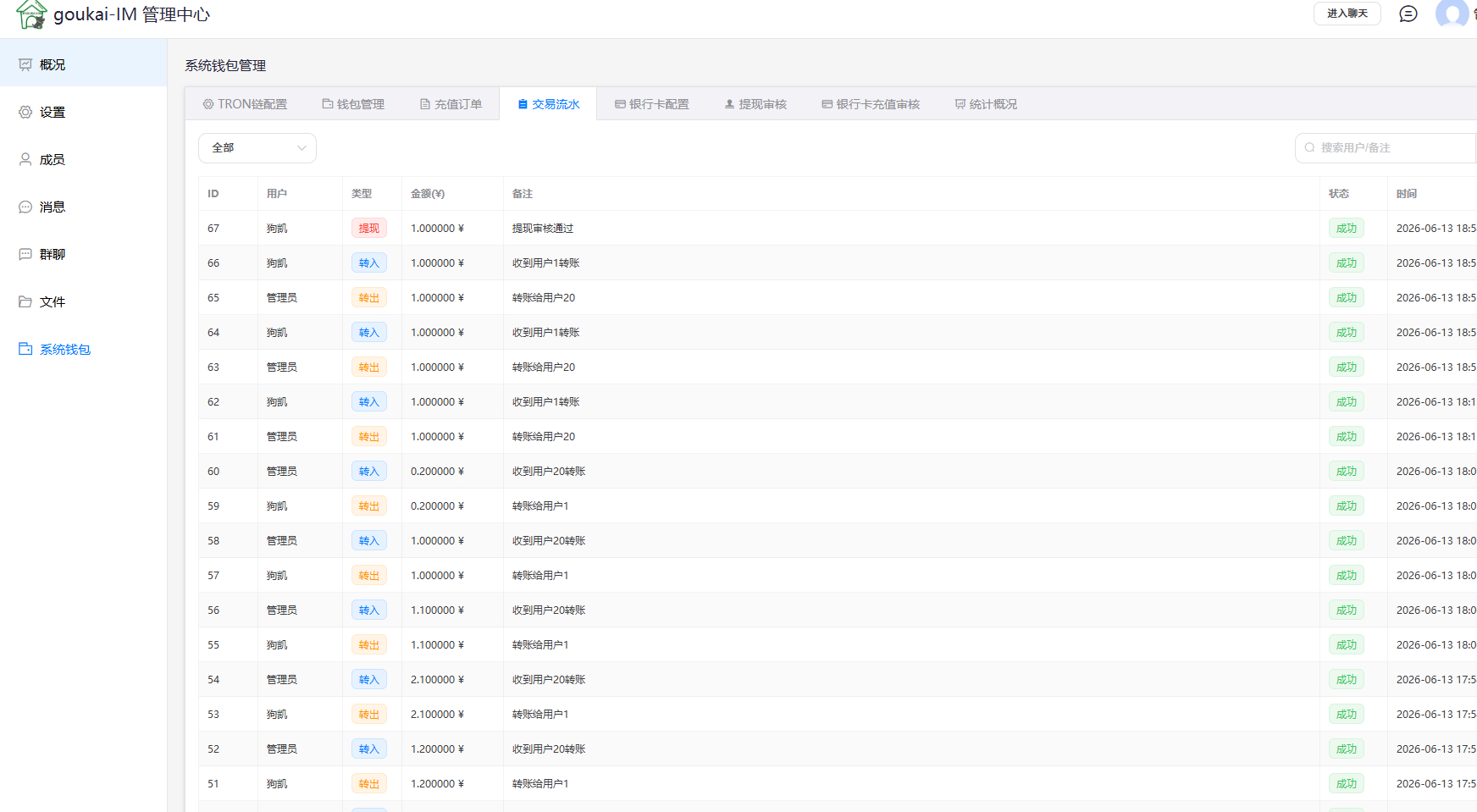The width and height of the screenshot is (1477, 812).
Task: Go to the 银行卡配置 tab
Action: [651, 104]
